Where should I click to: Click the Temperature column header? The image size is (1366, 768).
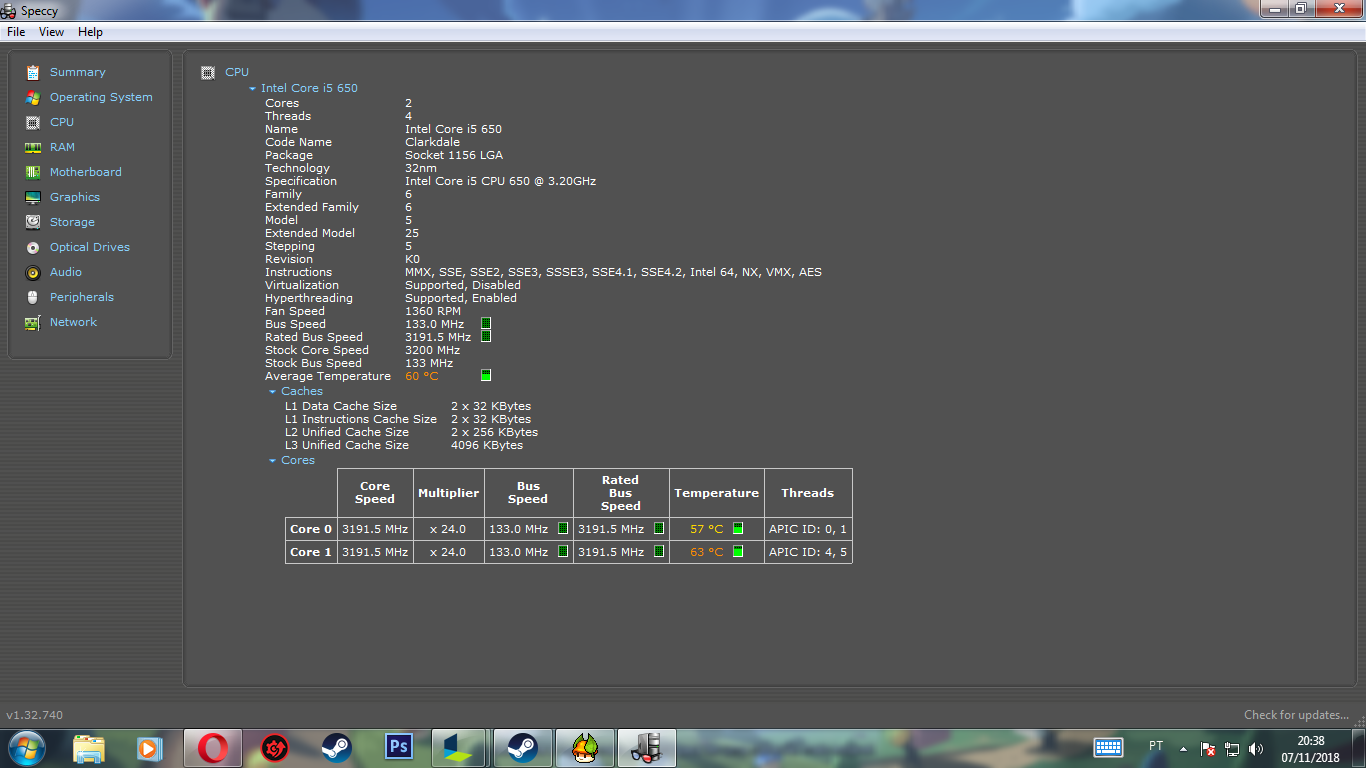point(717,493)
